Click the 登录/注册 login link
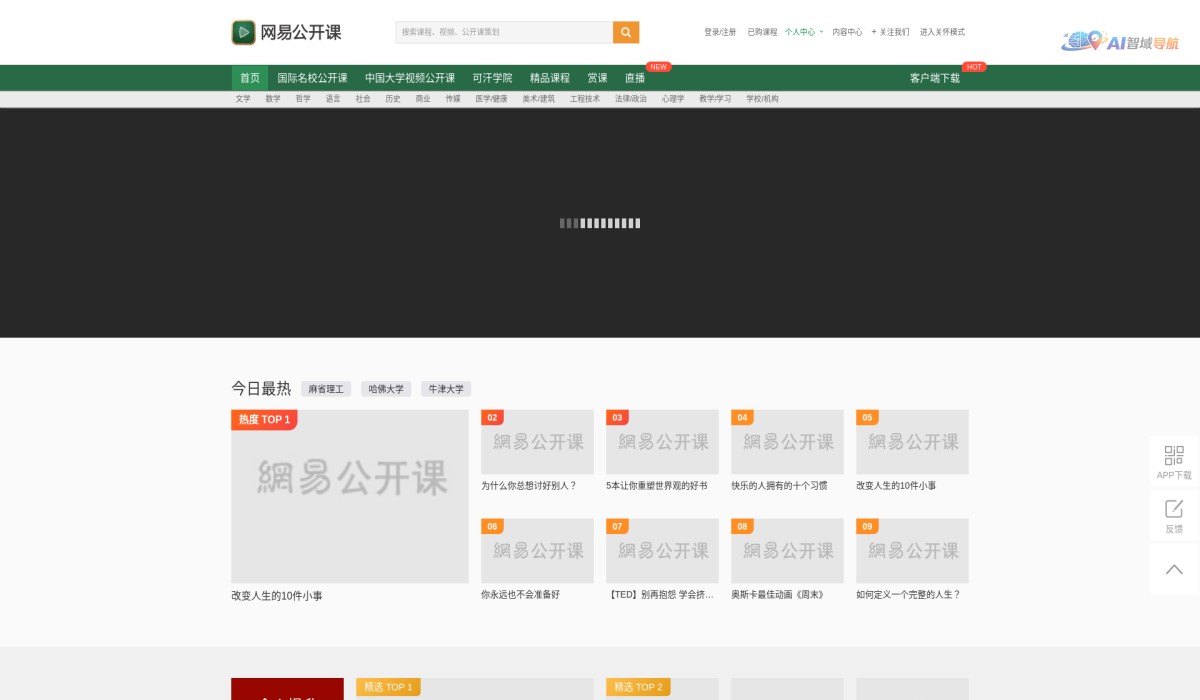Image resolution: width=1200 pixels, height=700 pixels. pyautogui.click(x=720, y=32)
